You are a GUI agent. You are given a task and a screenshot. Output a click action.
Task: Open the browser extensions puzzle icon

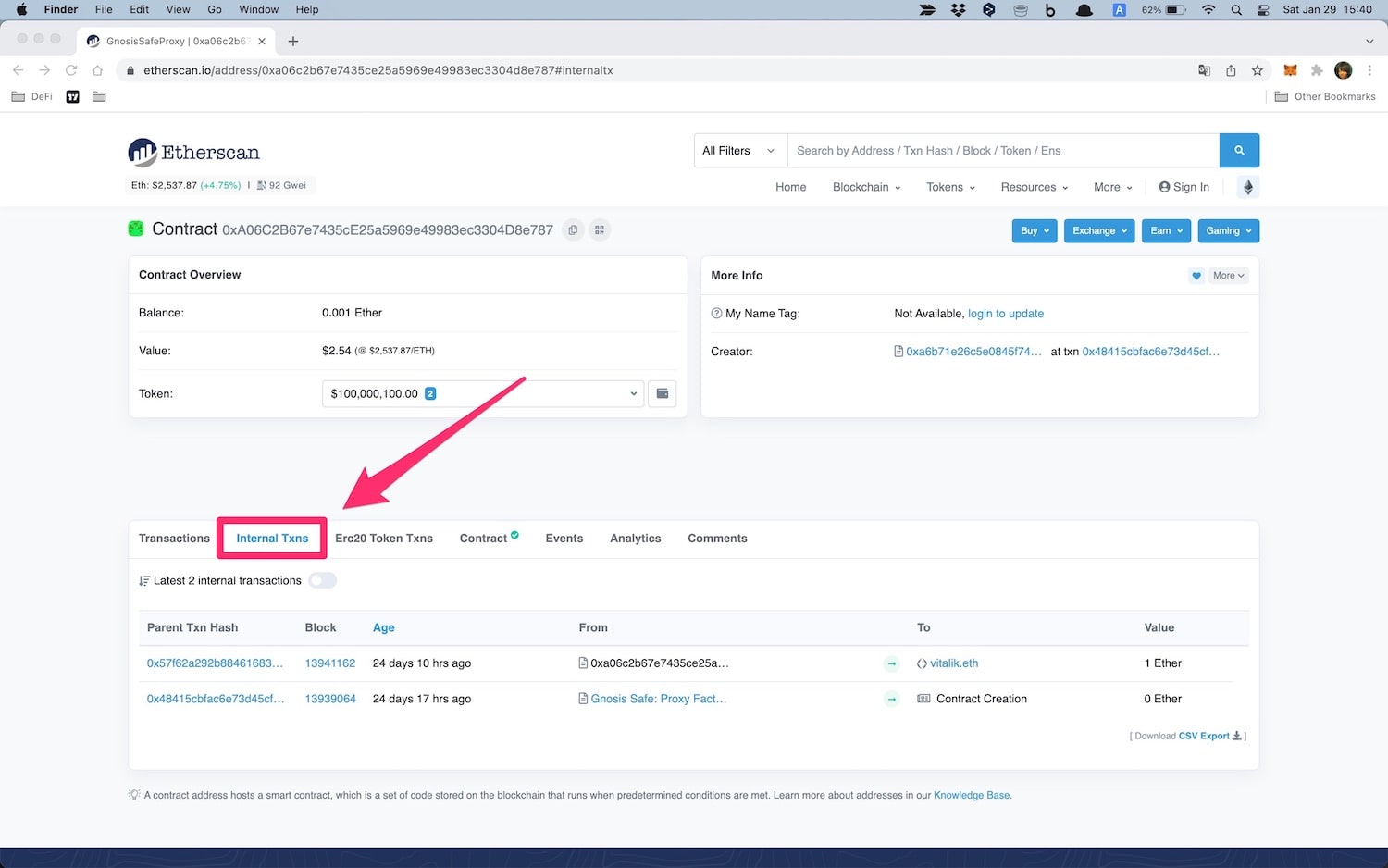1317,70
